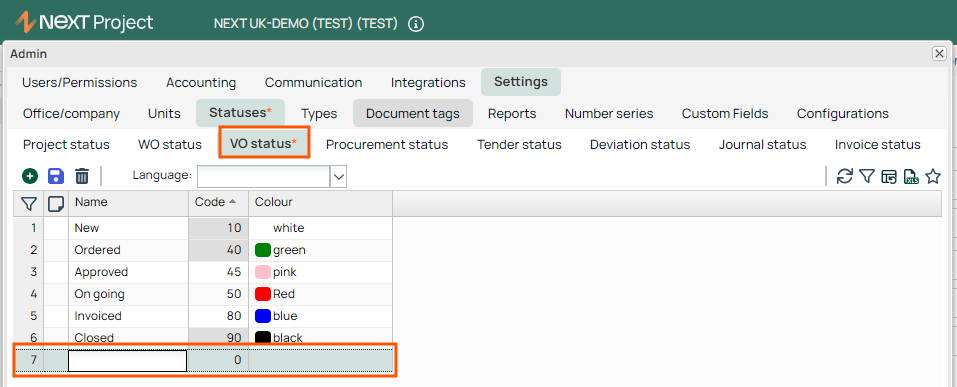Screen dimensions: 957x387
Task: Open the WO status tab
Action: [x=170, y=145]
